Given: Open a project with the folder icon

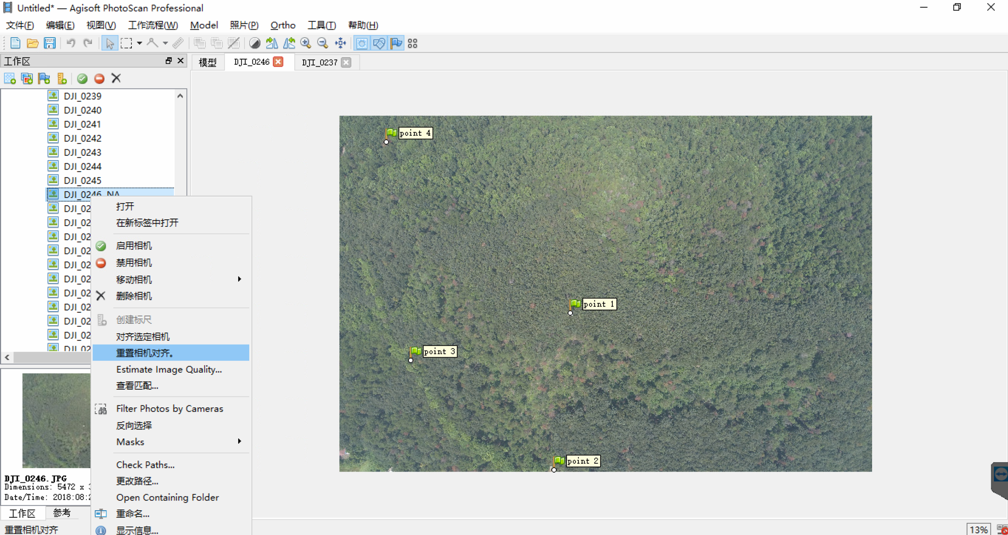Looking at the screenshot, I should click(x=32, y=43).
